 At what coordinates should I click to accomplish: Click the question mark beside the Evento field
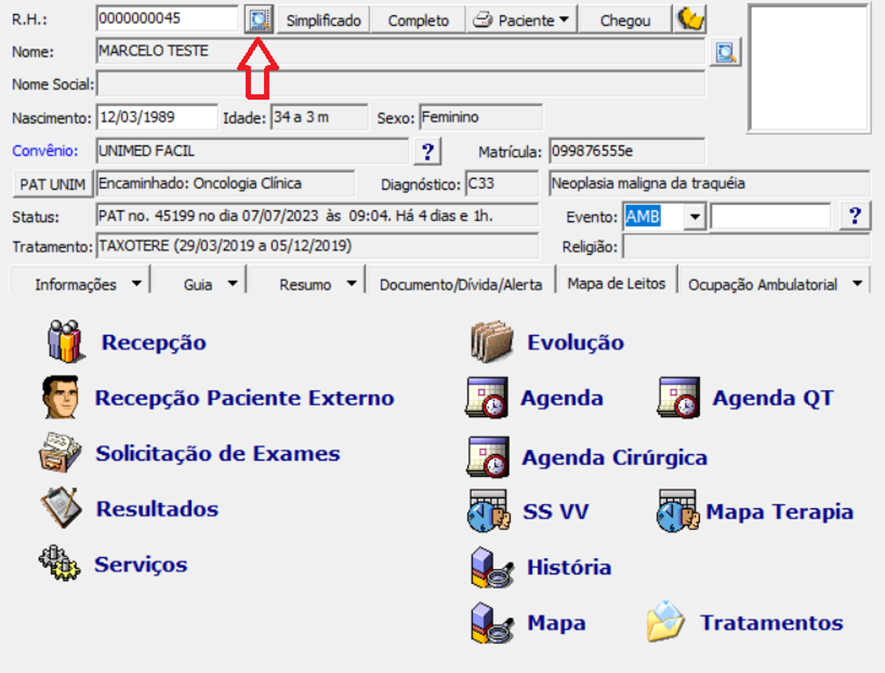coord(855,216)
